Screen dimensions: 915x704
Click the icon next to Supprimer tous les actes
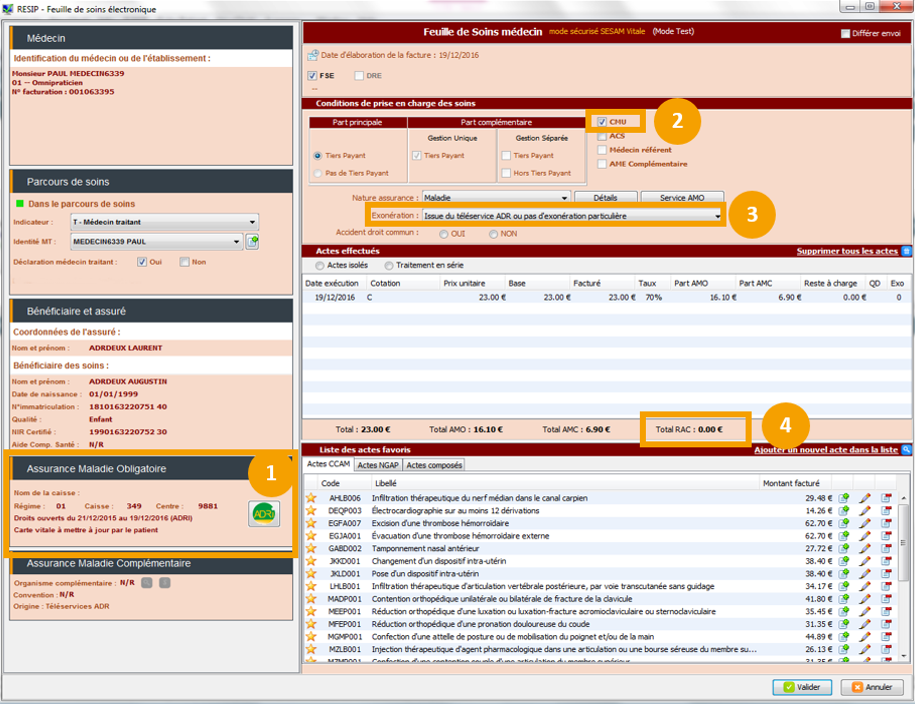[x=906, y=251]
